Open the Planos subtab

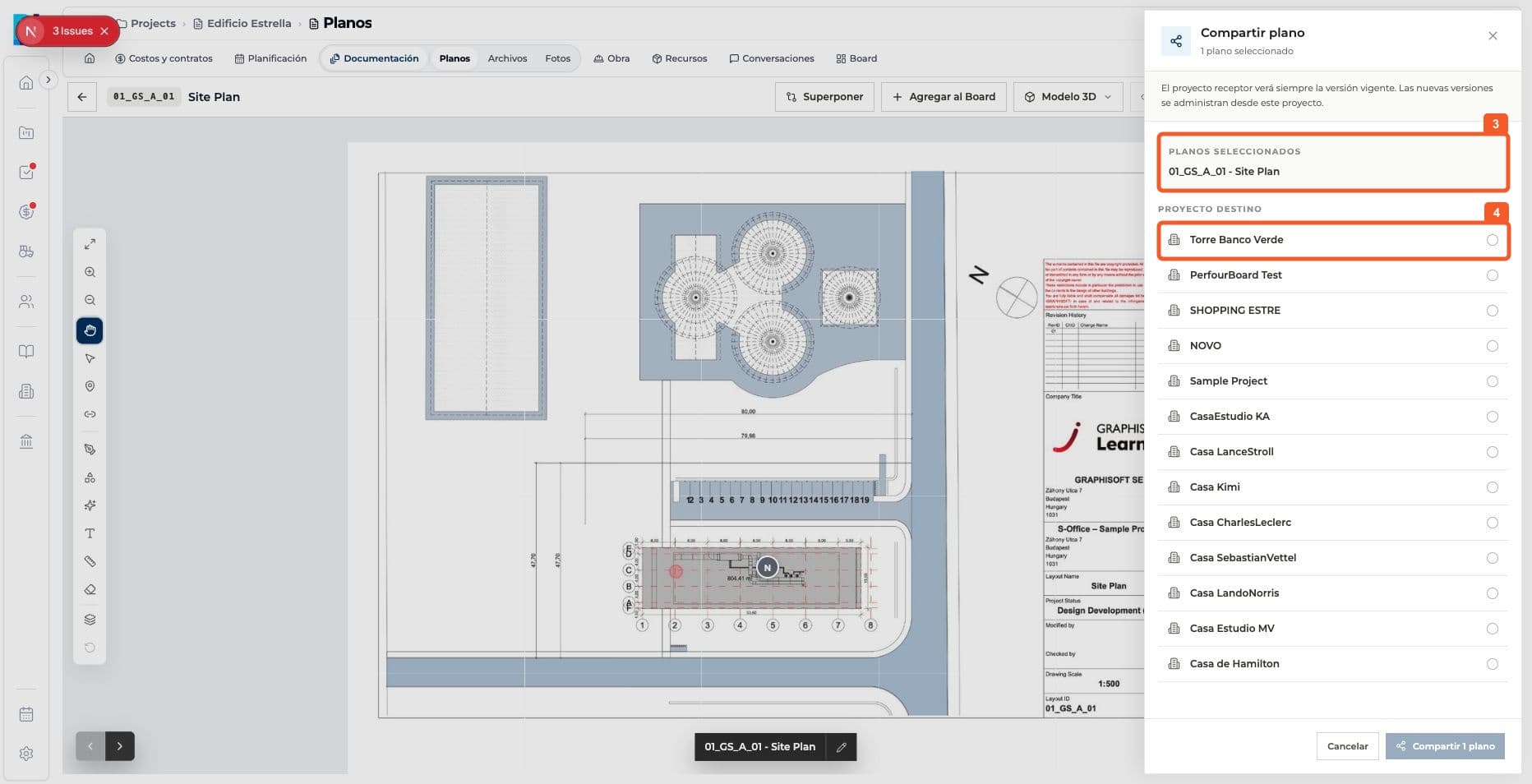pyautogui.click(x=455, y=58)
